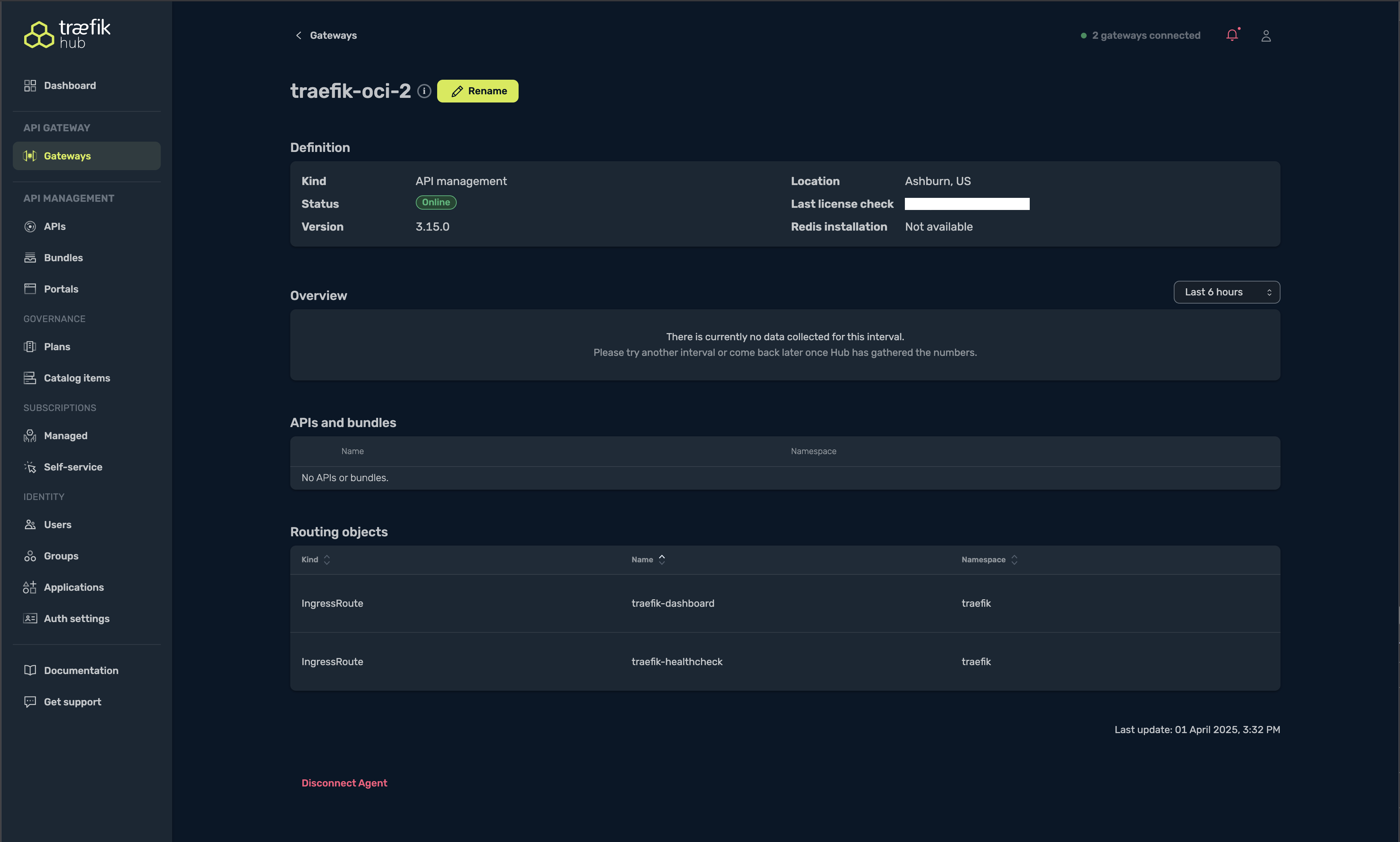Navigate to Catalog items

pyautogui.click(x=76, y=378)
